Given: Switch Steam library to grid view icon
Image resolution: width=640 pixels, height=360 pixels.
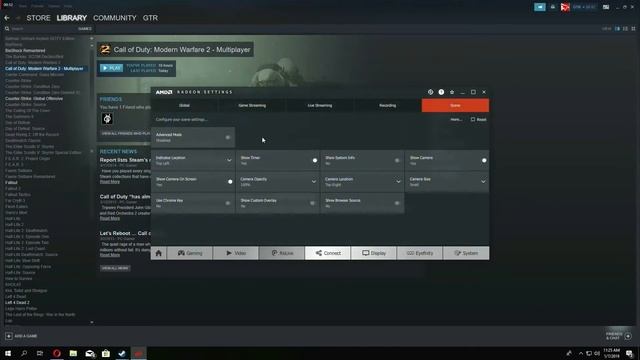Looking at the screenshot, I should tap(633, 29).
